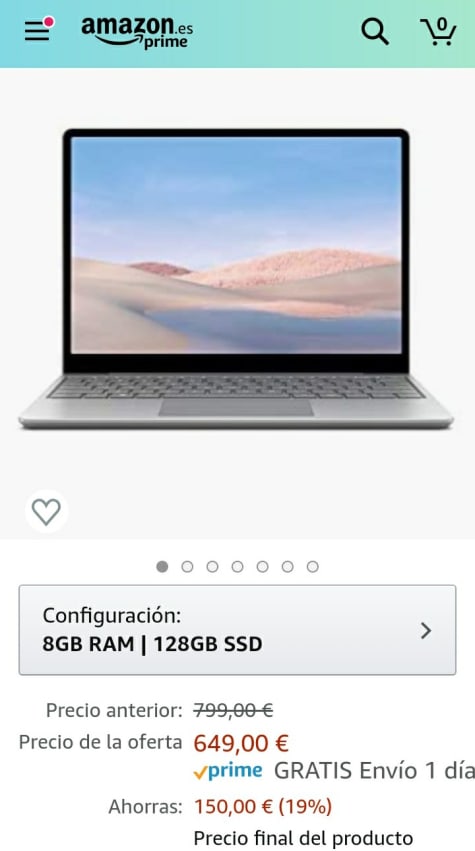Open the 8GB RAM | 128GB SSD selector
Viewport: 475px width, 851px height.
tap(237, 630)
